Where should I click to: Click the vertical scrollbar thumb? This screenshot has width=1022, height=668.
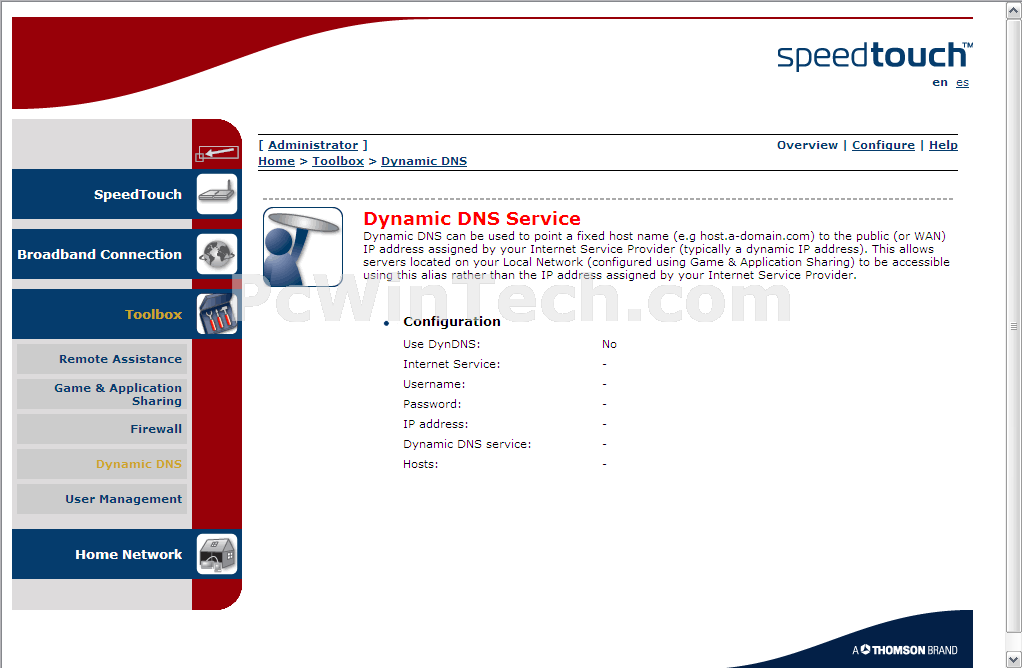coord(1014,325)
